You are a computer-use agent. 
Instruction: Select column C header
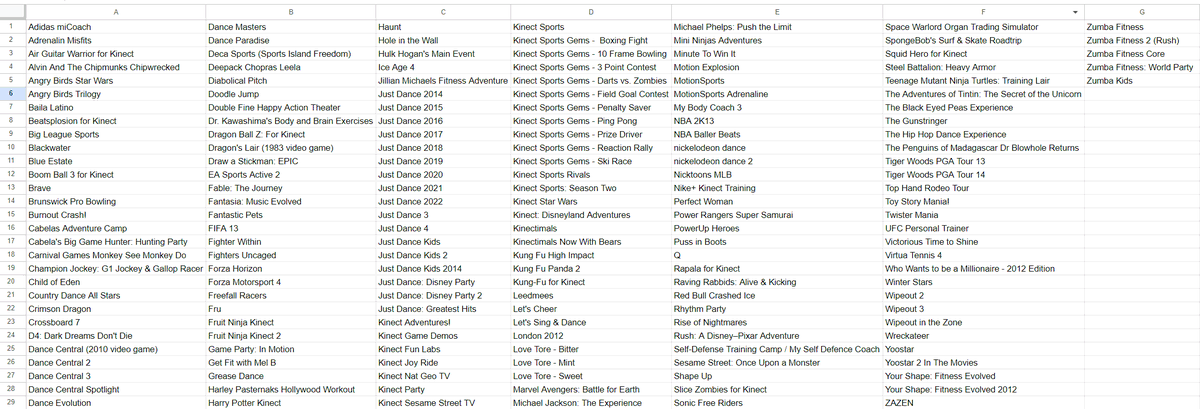[443, 12]
